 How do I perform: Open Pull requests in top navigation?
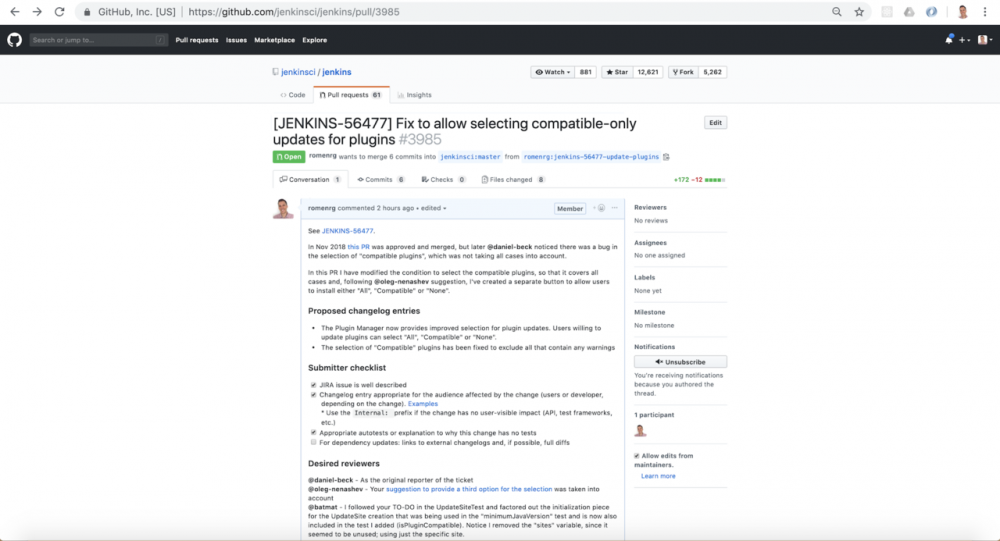pos(196,40)
